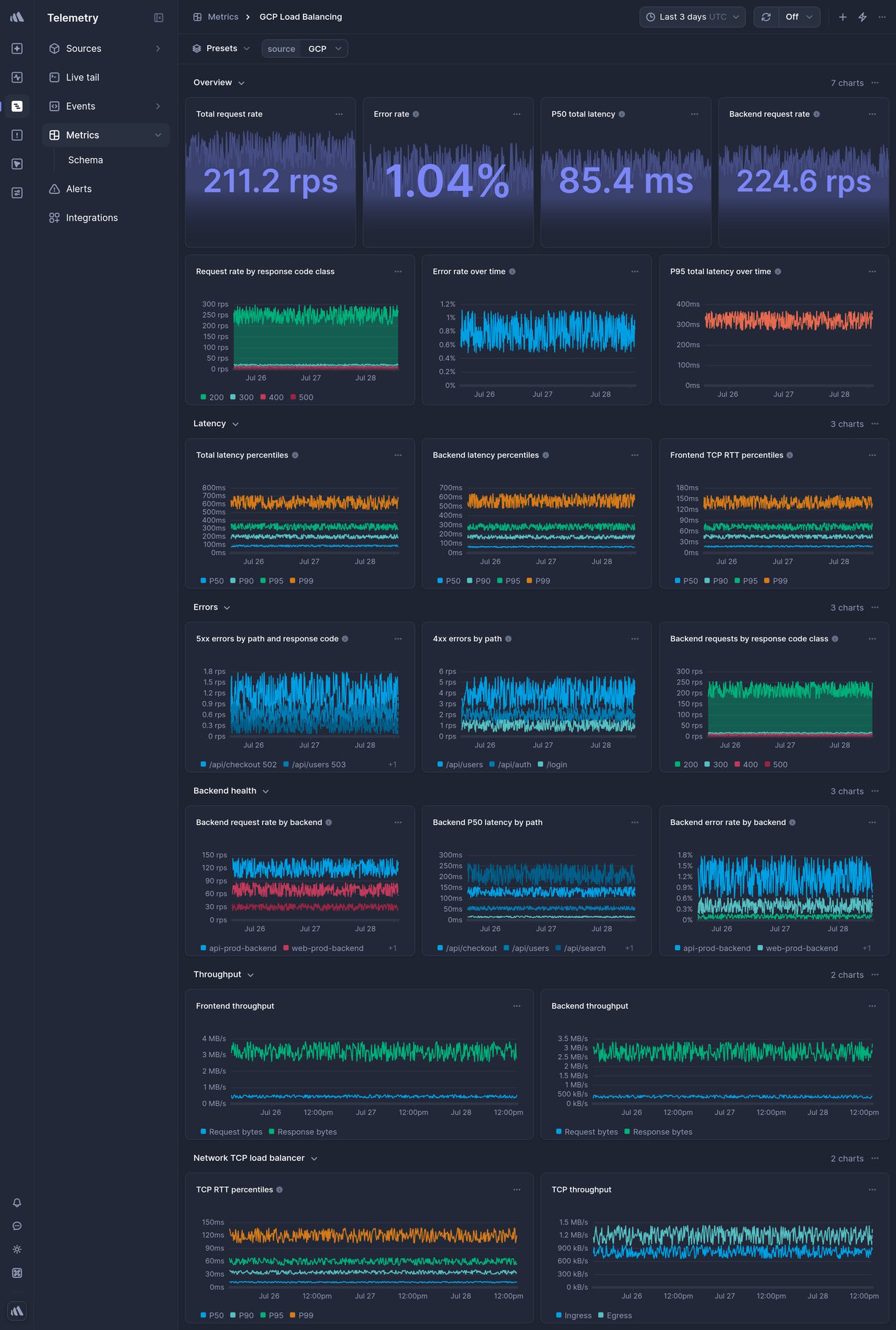Go to Metrics breadcrumb link

(x=223, y=17)
